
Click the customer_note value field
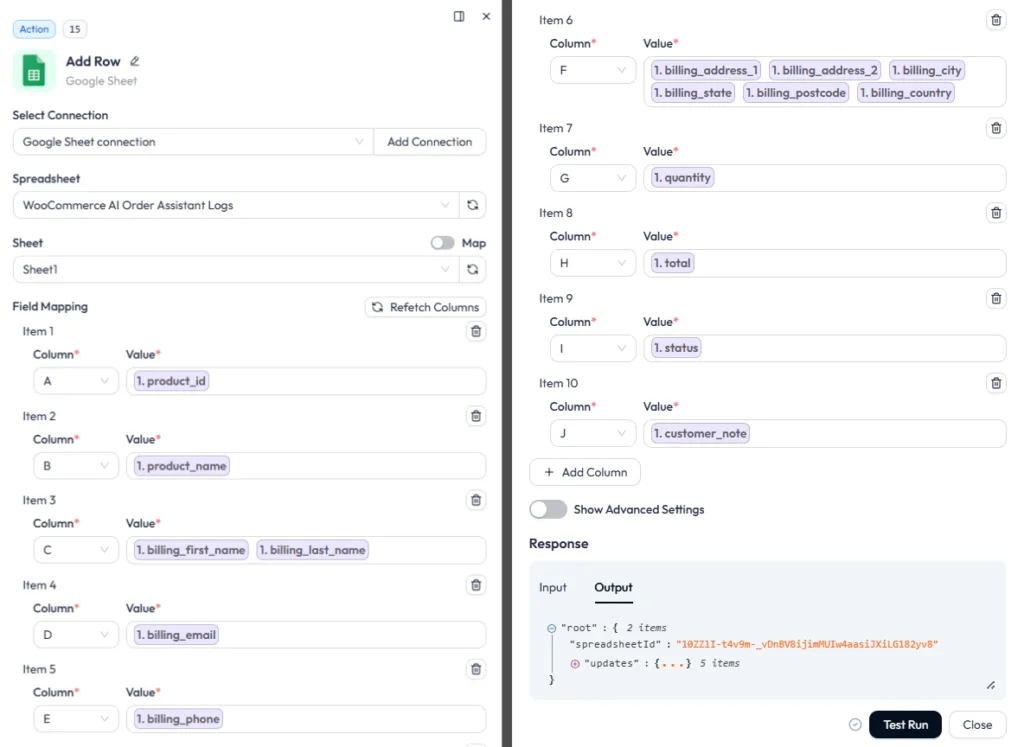(x=824, y=434)
